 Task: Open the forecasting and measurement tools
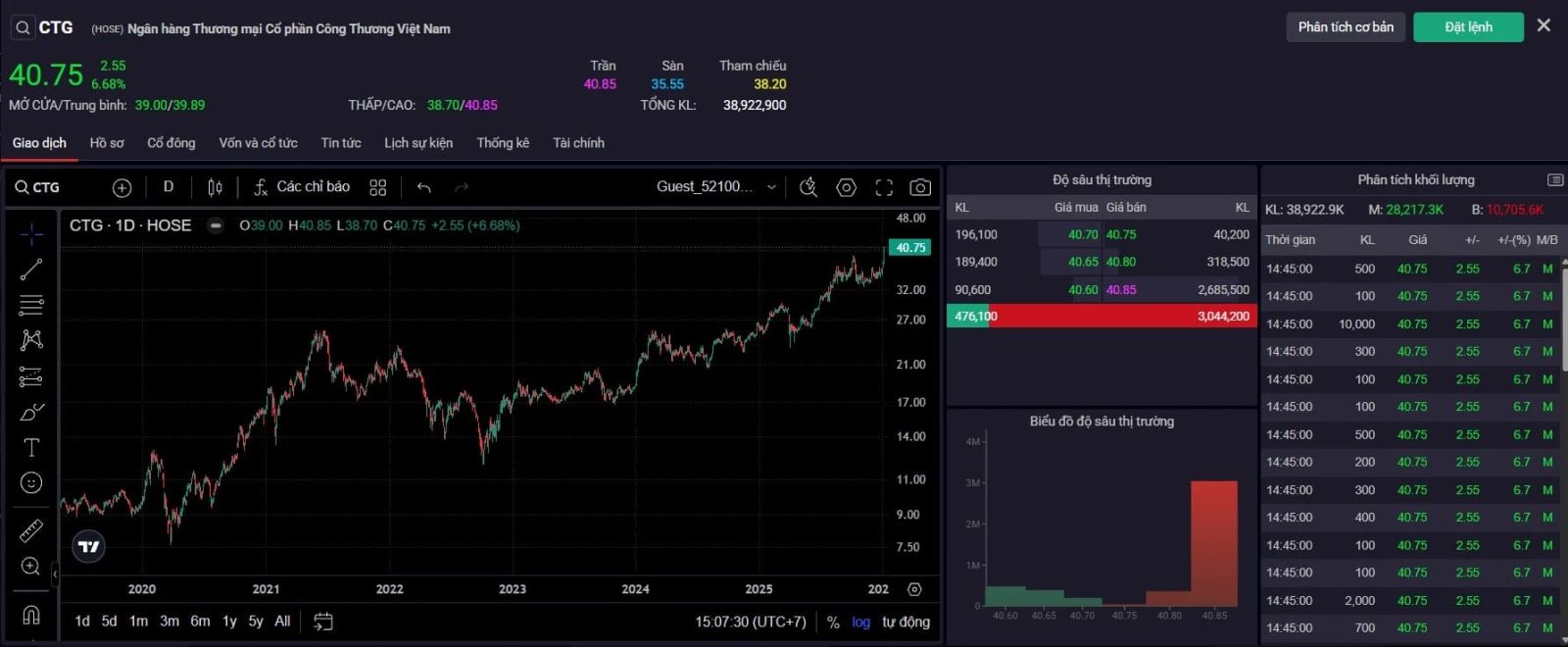click(31, 376)
